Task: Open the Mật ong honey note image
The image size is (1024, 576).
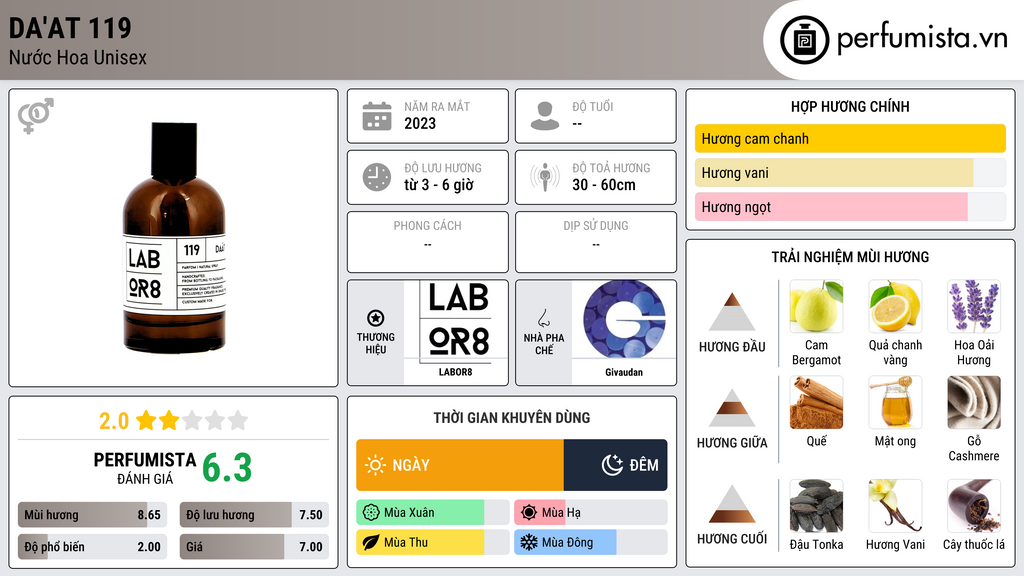Action: click(895, 402)
